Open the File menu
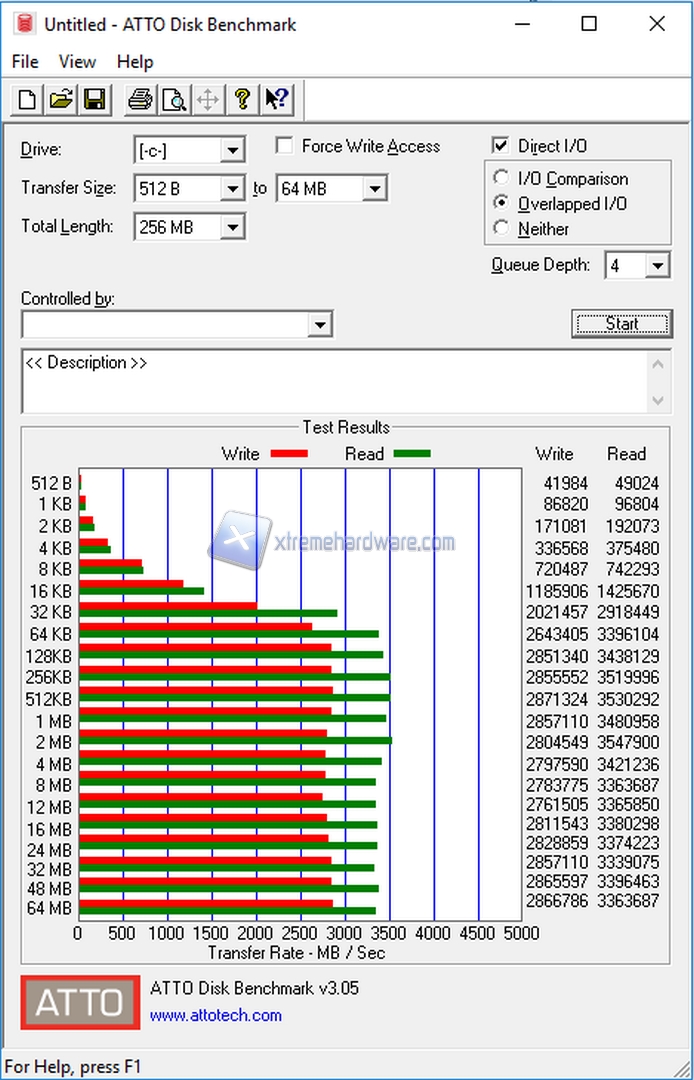Viewport: 694px width, 1080px height. tap(25, 62)
